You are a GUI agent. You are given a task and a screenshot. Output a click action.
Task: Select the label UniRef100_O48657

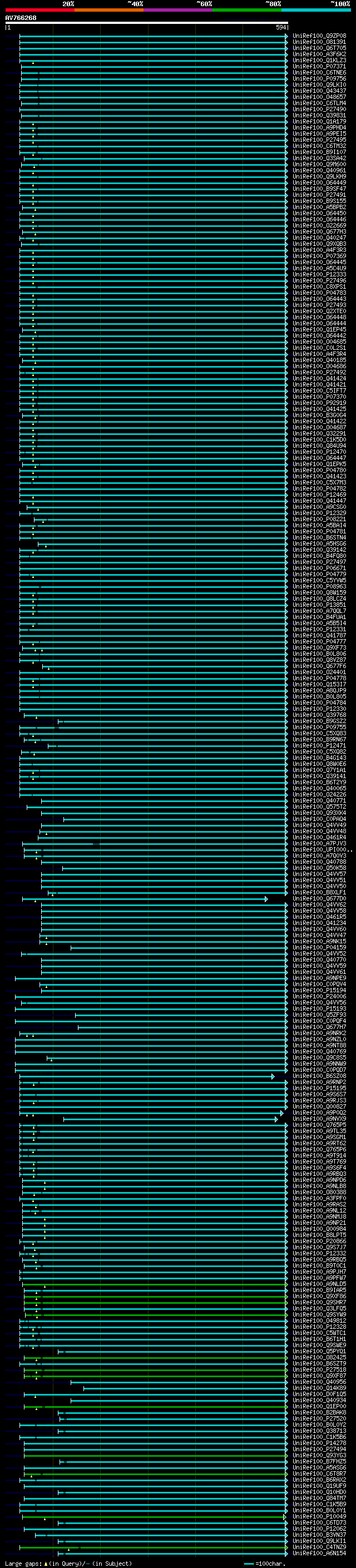(x=319, y=97)
